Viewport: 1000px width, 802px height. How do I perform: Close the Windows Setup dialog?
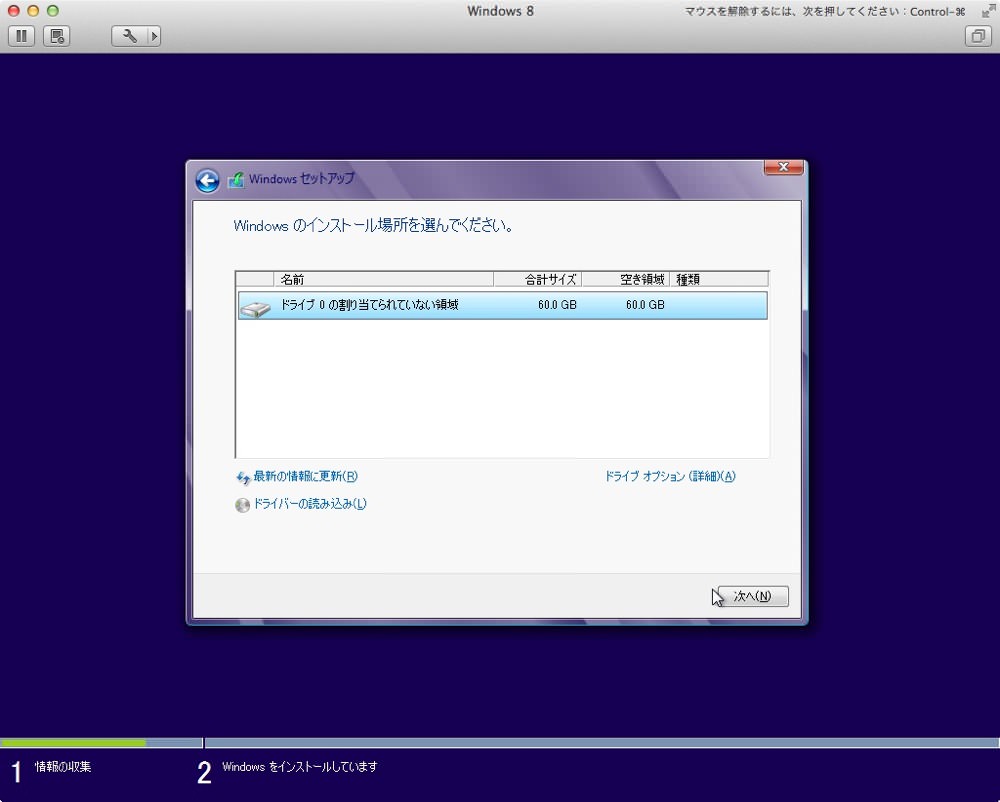point(783,167)
